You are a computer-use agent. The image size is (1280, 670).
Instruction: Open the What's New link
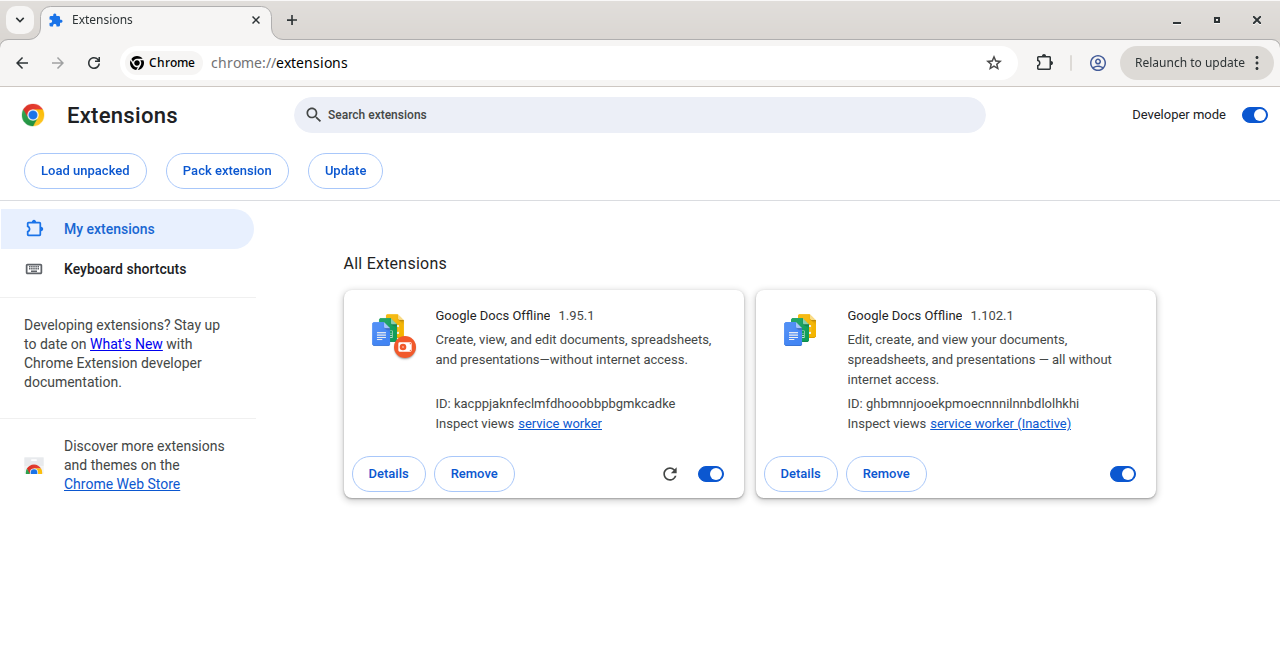[x=126, y=344]
